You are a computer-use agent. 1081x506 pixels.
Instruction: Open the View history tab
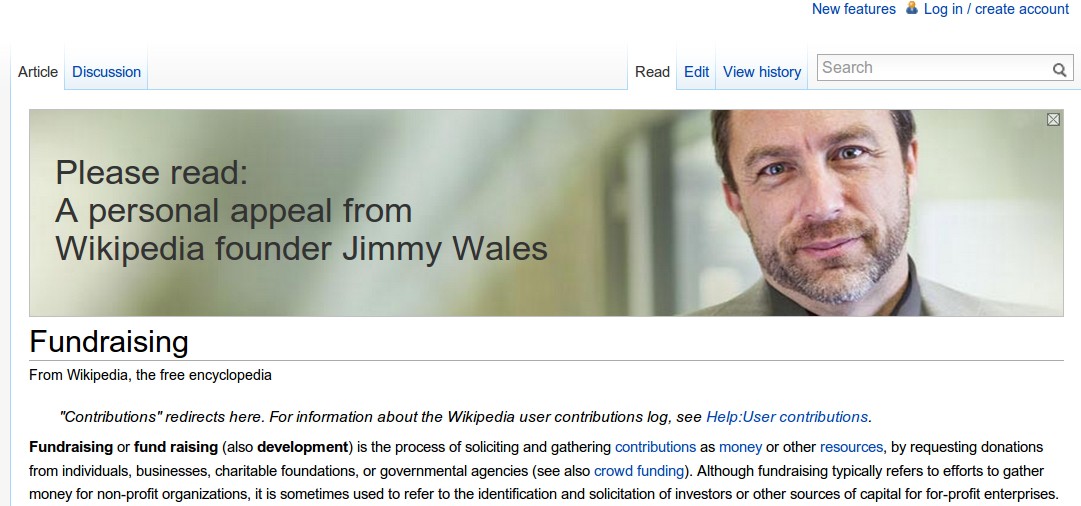point(762,72)
